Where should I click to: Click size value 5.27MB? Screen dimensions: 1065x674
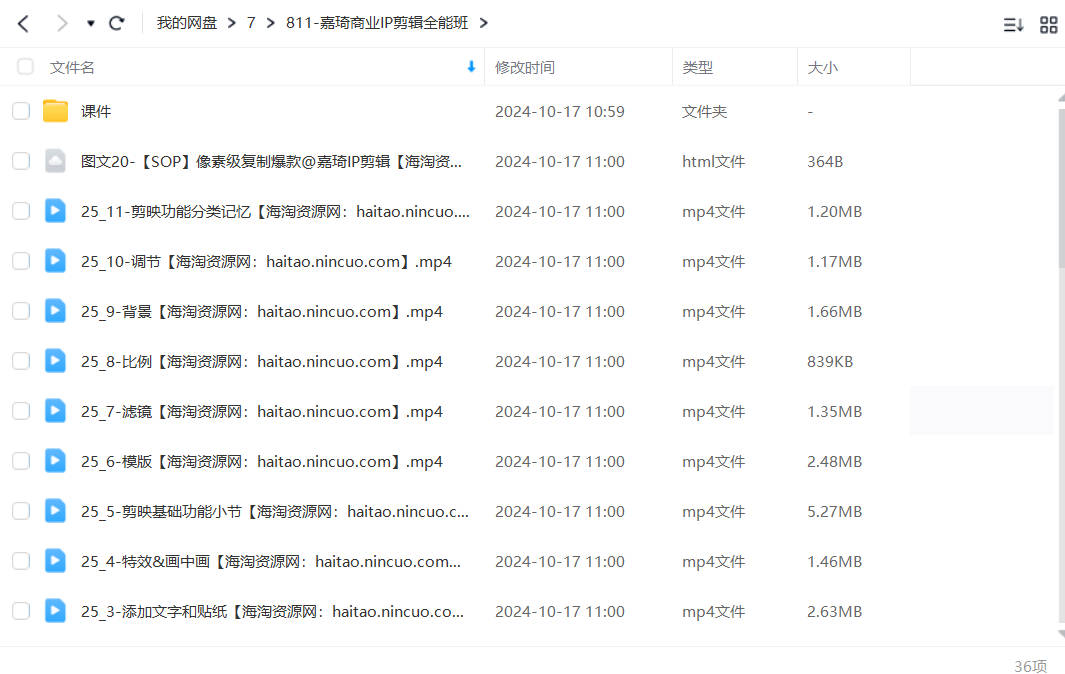click(x=835, y=512)
